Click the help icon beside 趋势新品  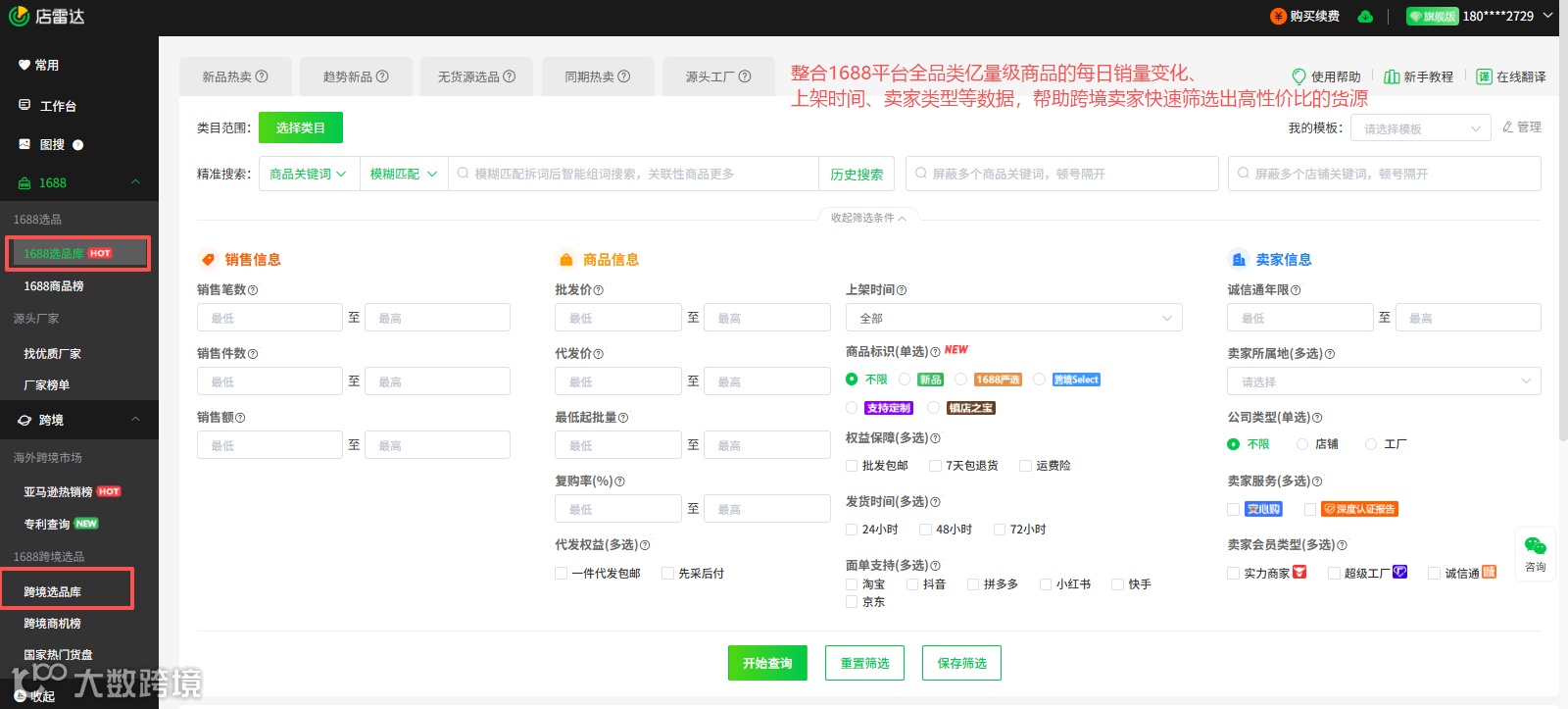coord(382,76)
